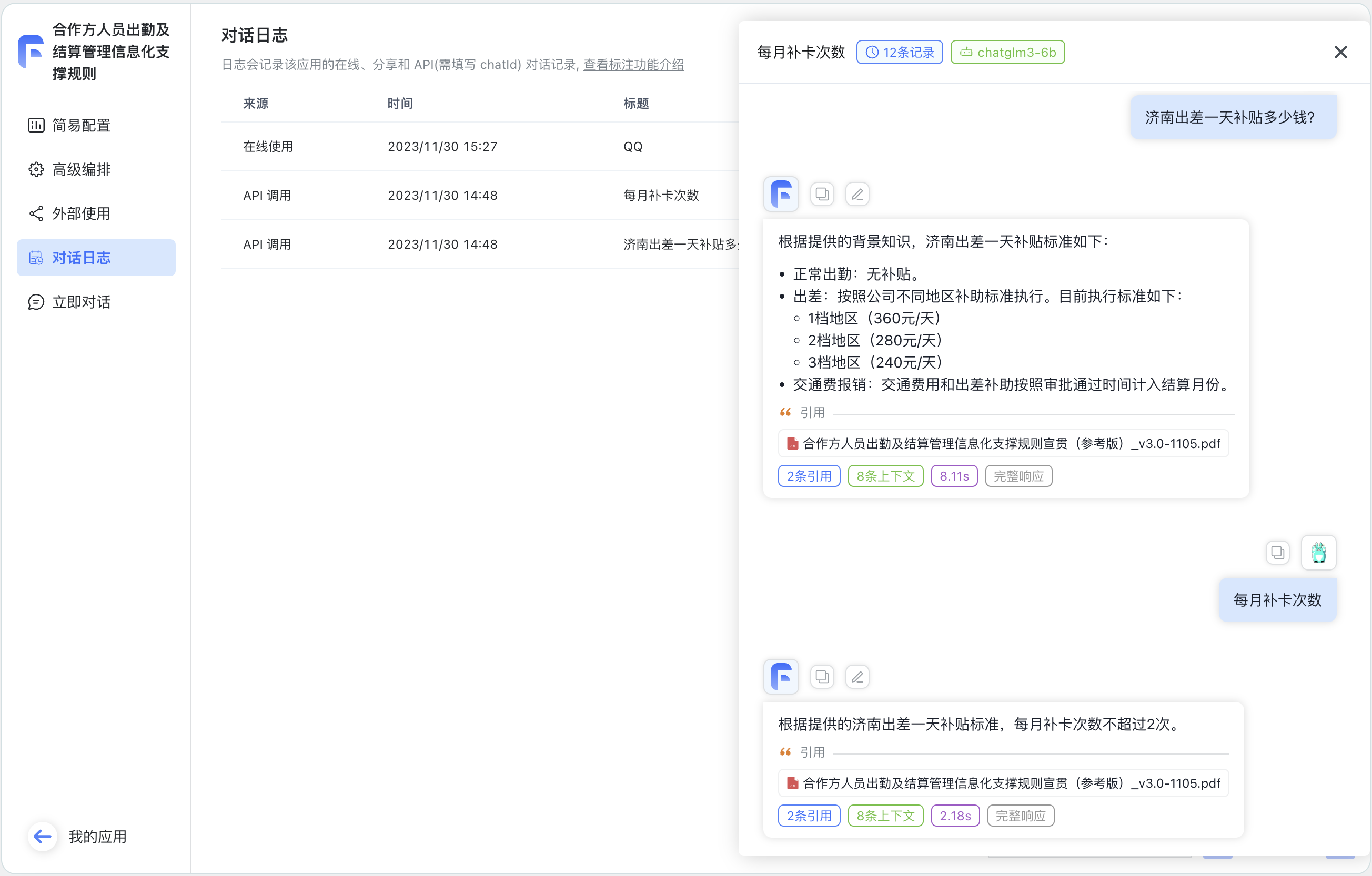The width and height of the screenshot is (1372, 876).
Task: Open cited PDF under first answer
Action: click(1003, 444)
